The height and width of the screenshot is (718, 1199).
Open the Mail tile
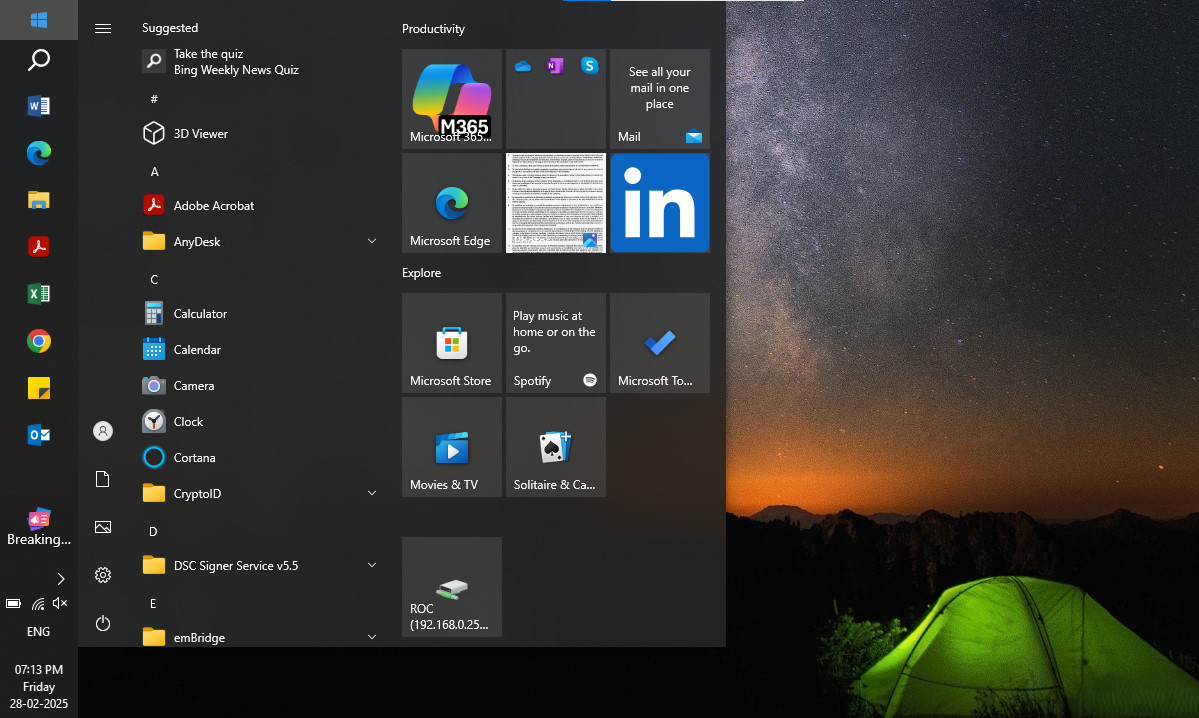click(x=659, y=99)
